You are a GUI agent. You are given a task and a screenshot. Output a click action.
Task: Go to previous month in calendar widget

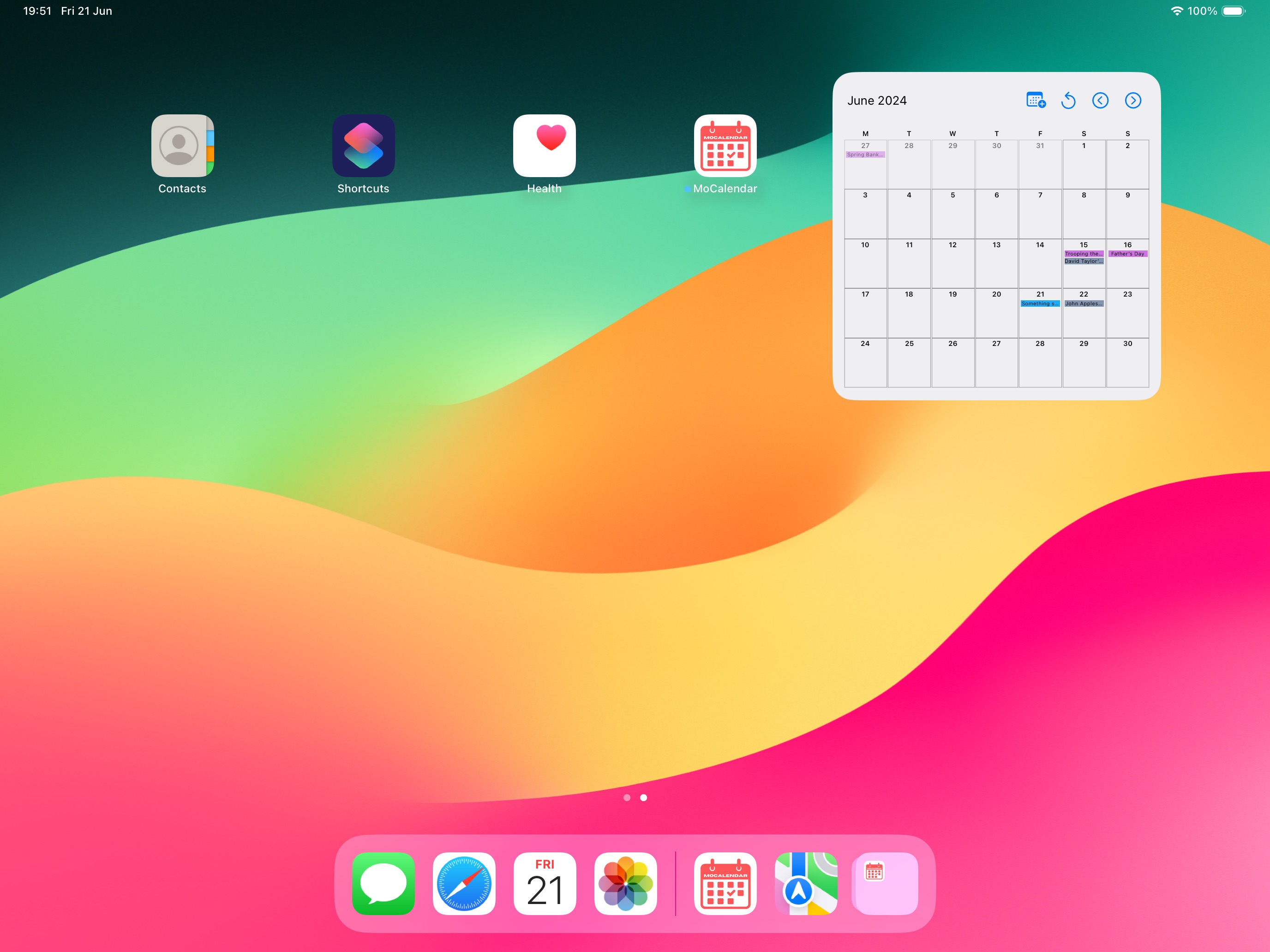tap(1100, 101)
